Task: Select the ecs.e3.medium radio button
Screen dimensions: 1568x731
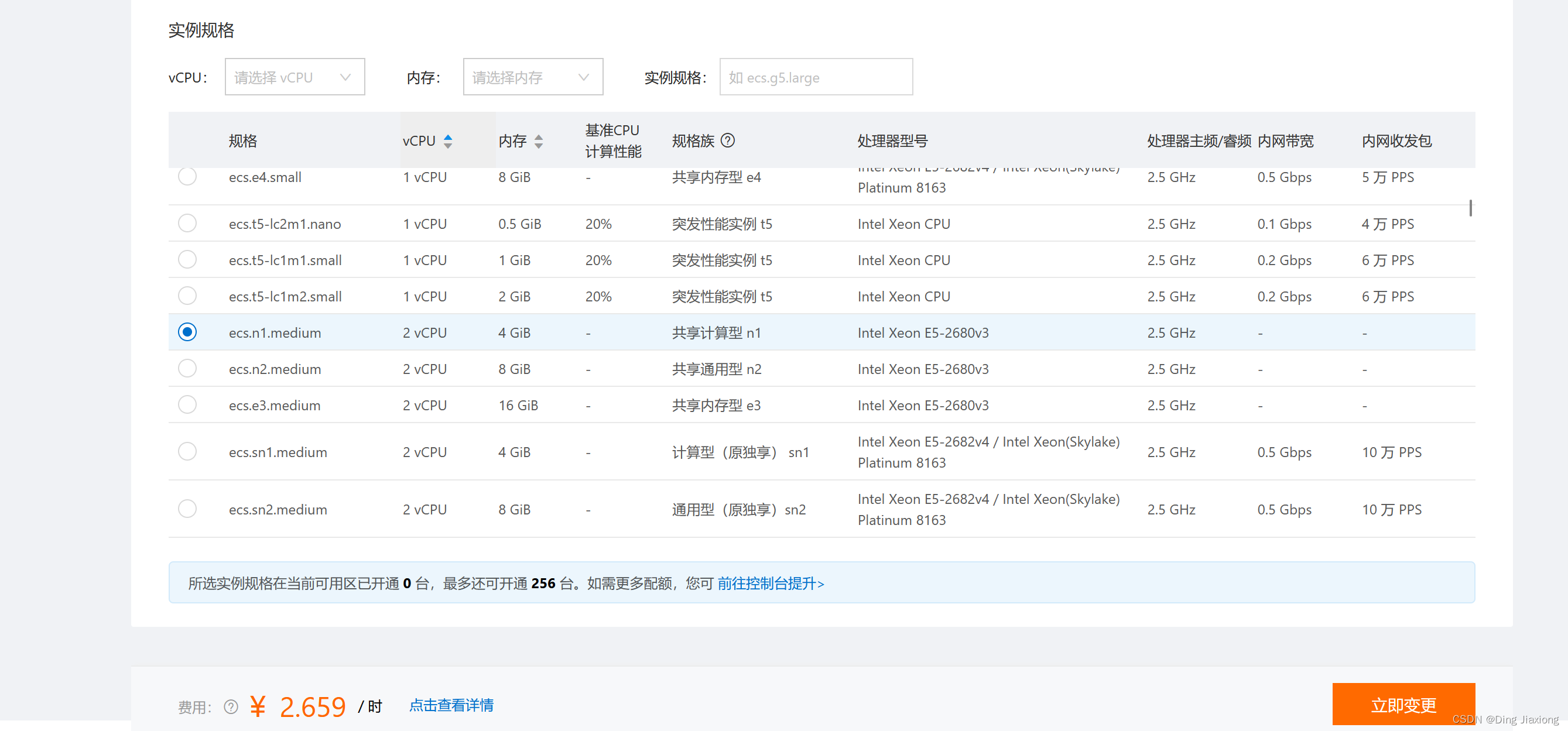Action: point(187,404)
